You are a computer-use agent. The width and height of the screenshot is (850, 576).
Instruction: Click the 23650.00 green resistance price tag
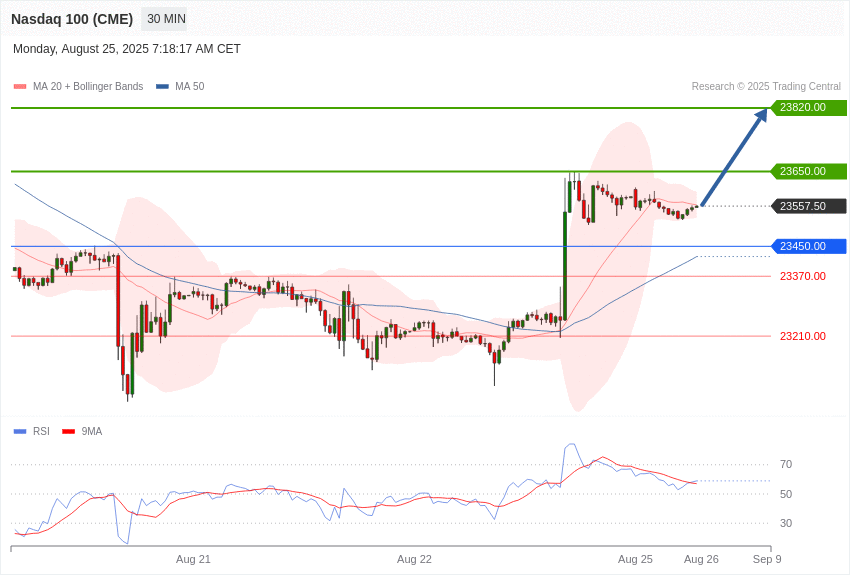808,171
